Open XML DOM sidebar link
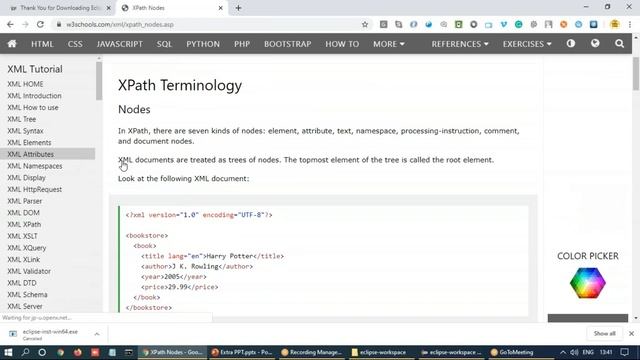Image resolution: width=640 pixels, height=360 pixels. [23, 213]
